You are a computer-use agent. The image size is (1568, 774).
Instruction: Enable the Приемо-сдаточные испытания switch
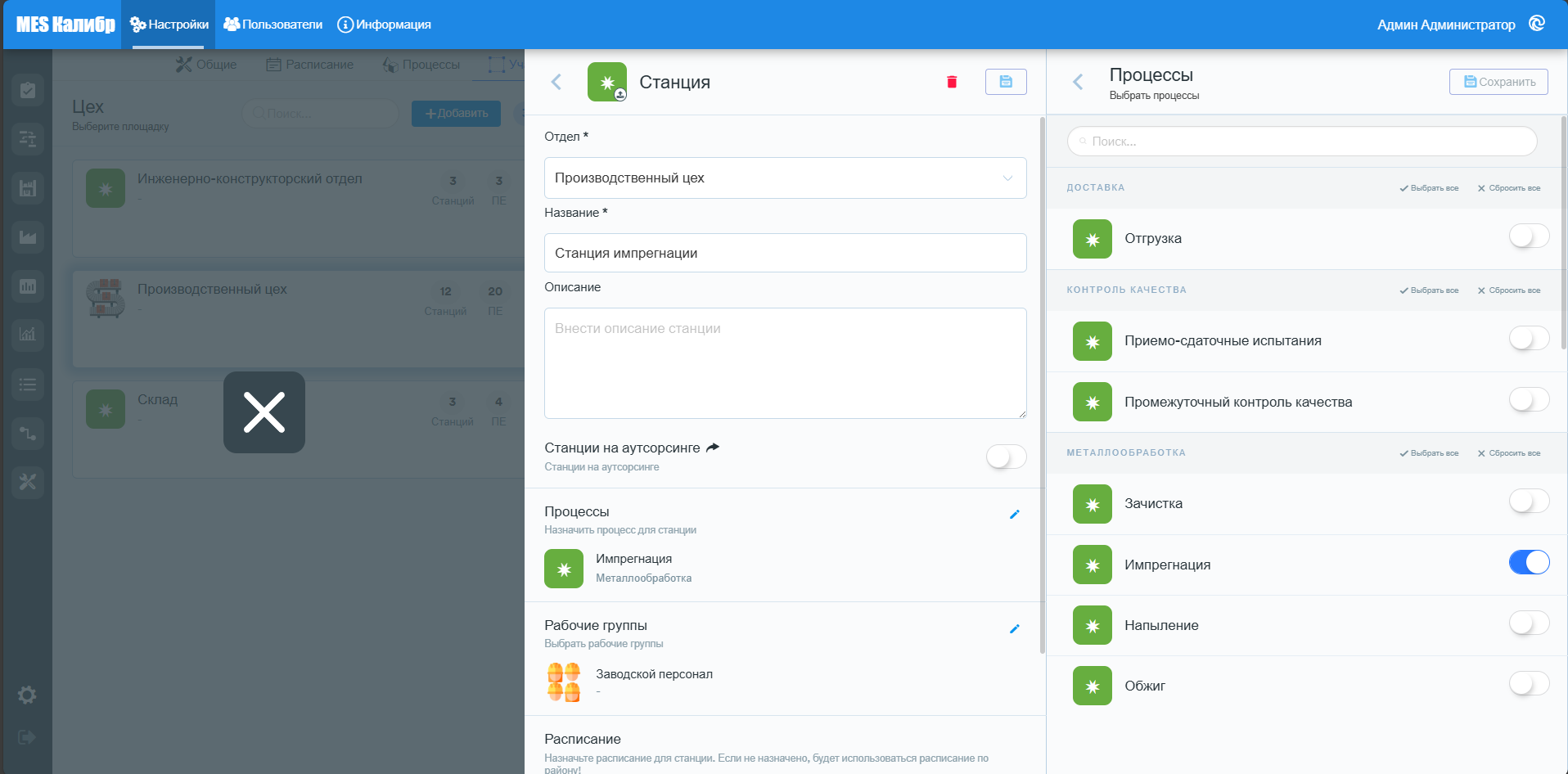click(x=1529, y=338)
